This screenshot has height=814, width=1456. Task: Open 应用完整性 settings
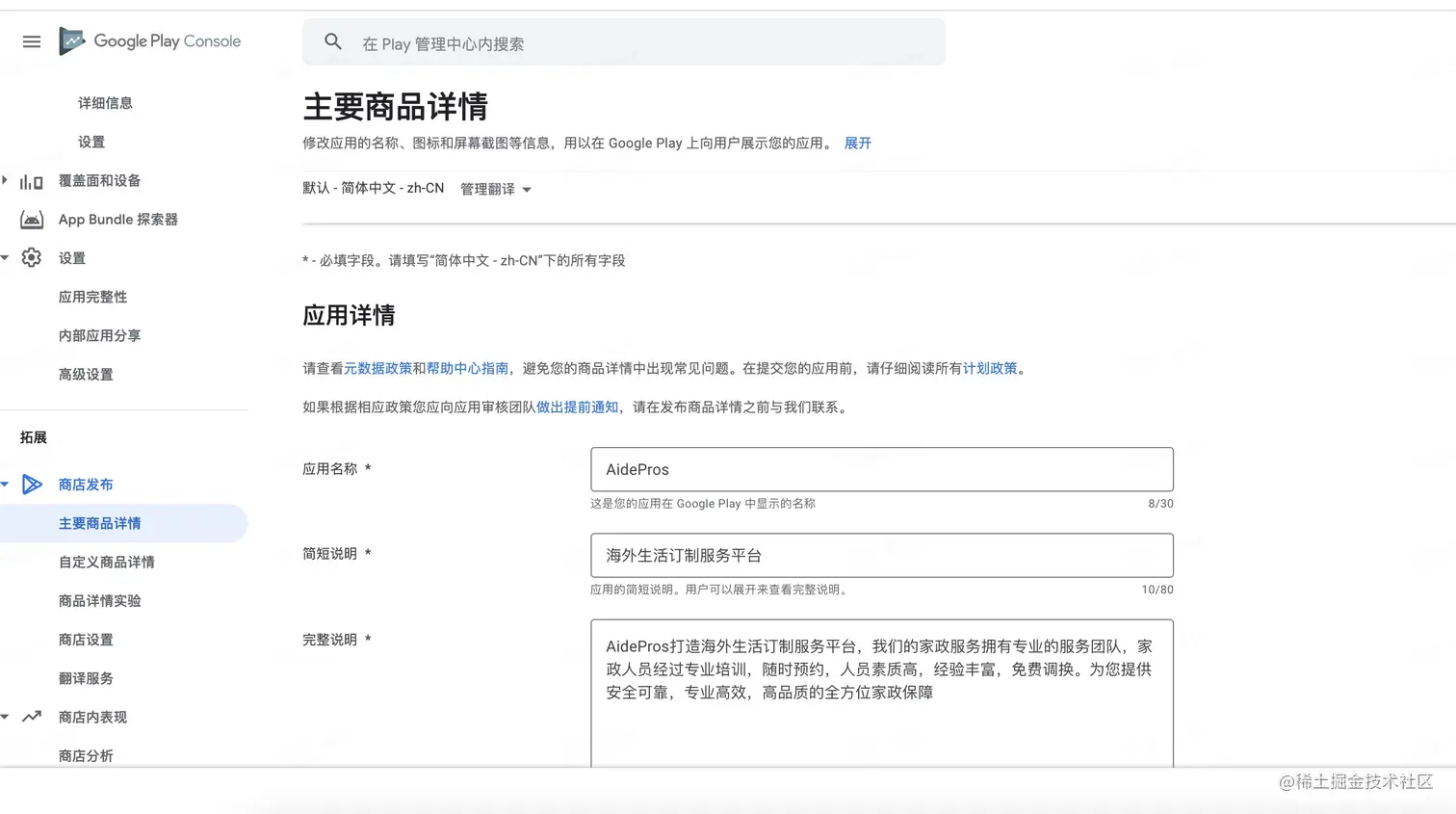click(x=92, y=297)
